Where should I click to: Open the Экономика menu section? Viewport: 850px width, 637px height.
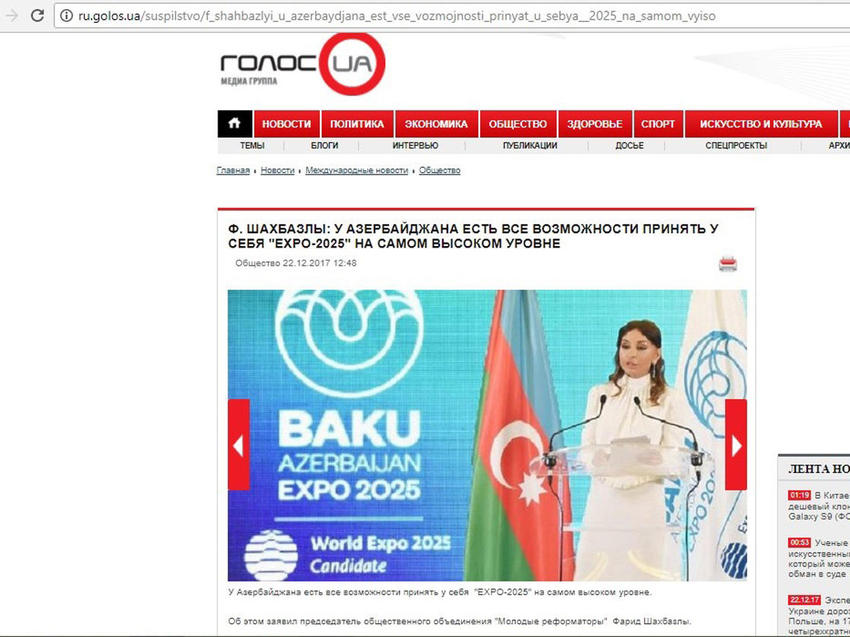pyautogui.click(x=436, y=124)
